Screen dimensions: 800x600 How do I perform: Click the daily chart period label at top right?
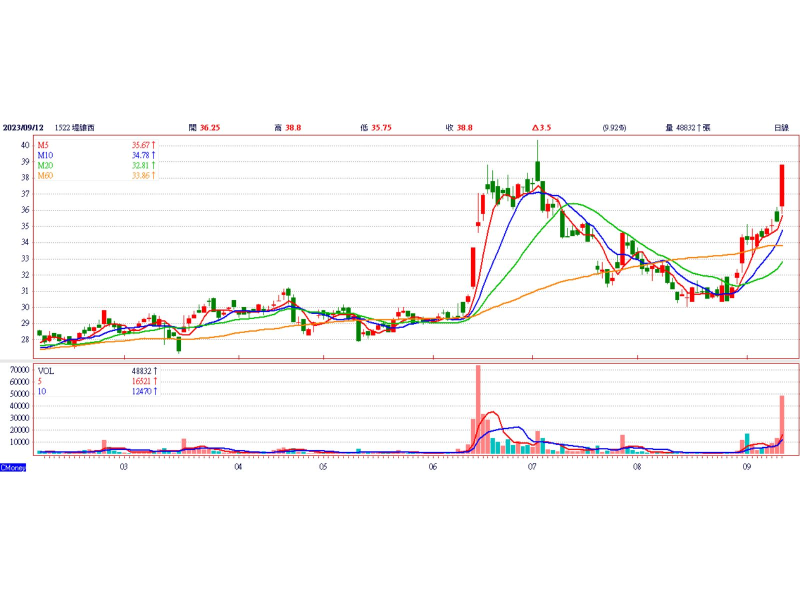[x=781, y=128]
